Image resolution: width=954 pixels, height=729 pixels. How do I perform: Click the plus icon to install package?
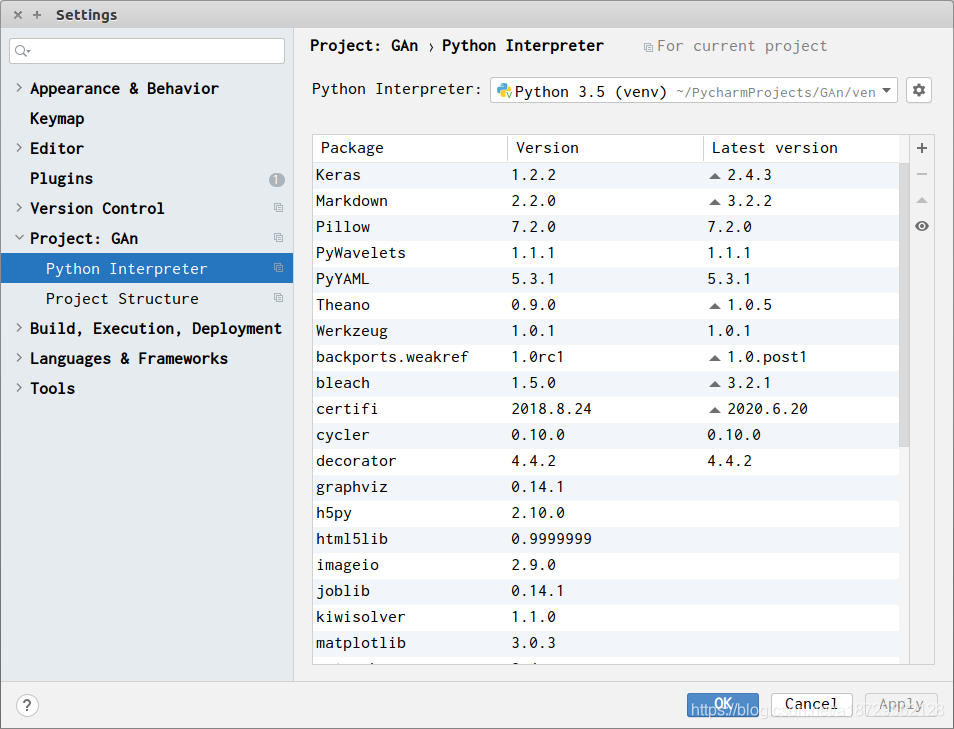[x=922, y=148]
